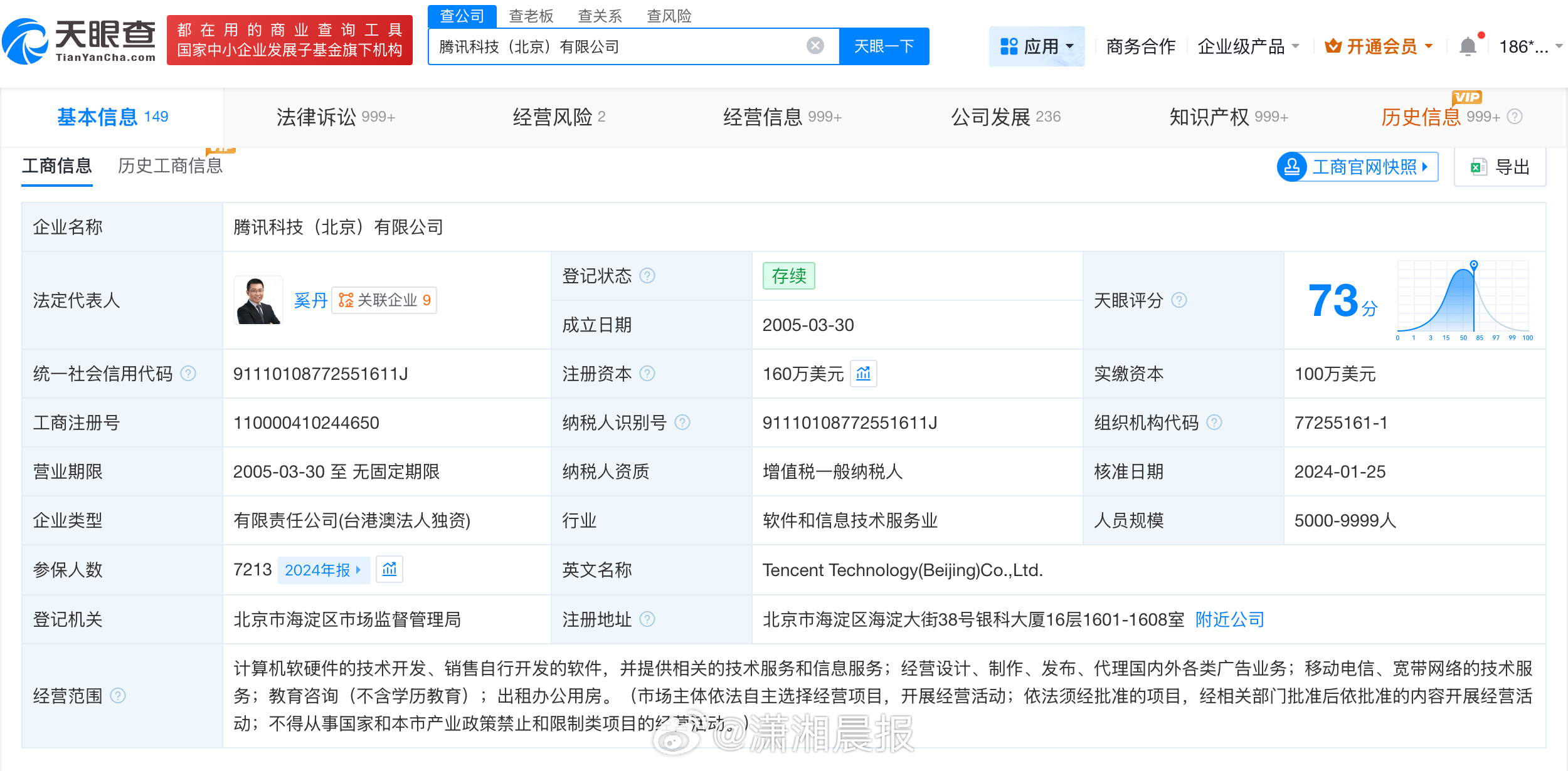Click help icon beside 经营范围
1568x771 pixels.
point(118,695)
